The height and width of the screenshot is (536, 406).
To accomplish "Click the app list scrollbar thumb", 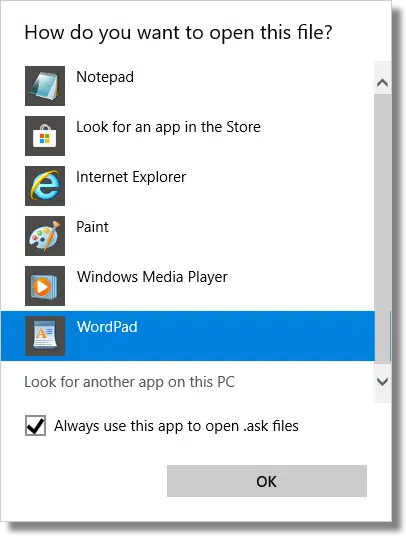I will (x=382, y=228).
